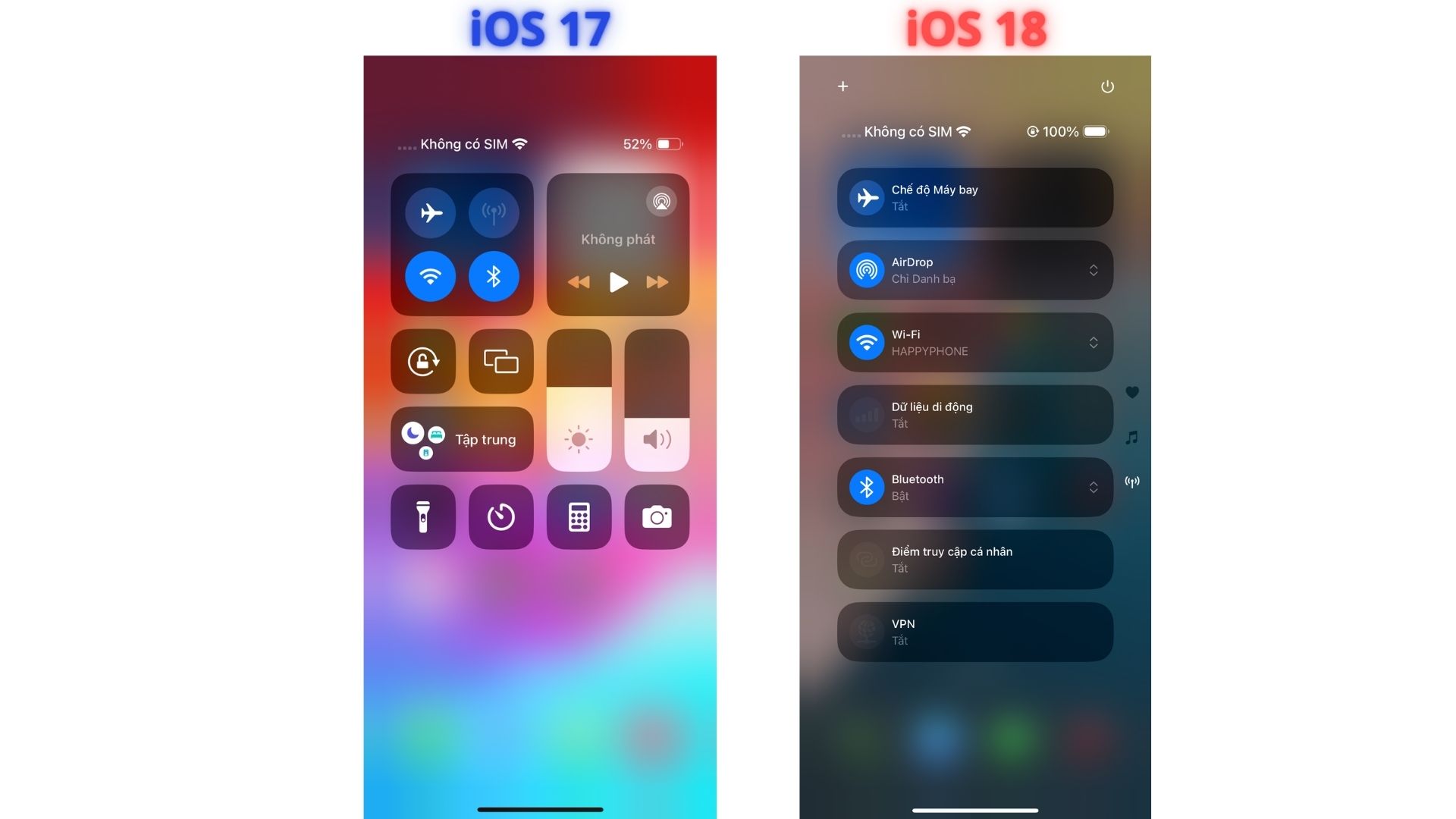Toggle Dữ liệu di động (Mobile Data) off
The height and width of the screenshot is (819, 1456).
click(974, 414)
